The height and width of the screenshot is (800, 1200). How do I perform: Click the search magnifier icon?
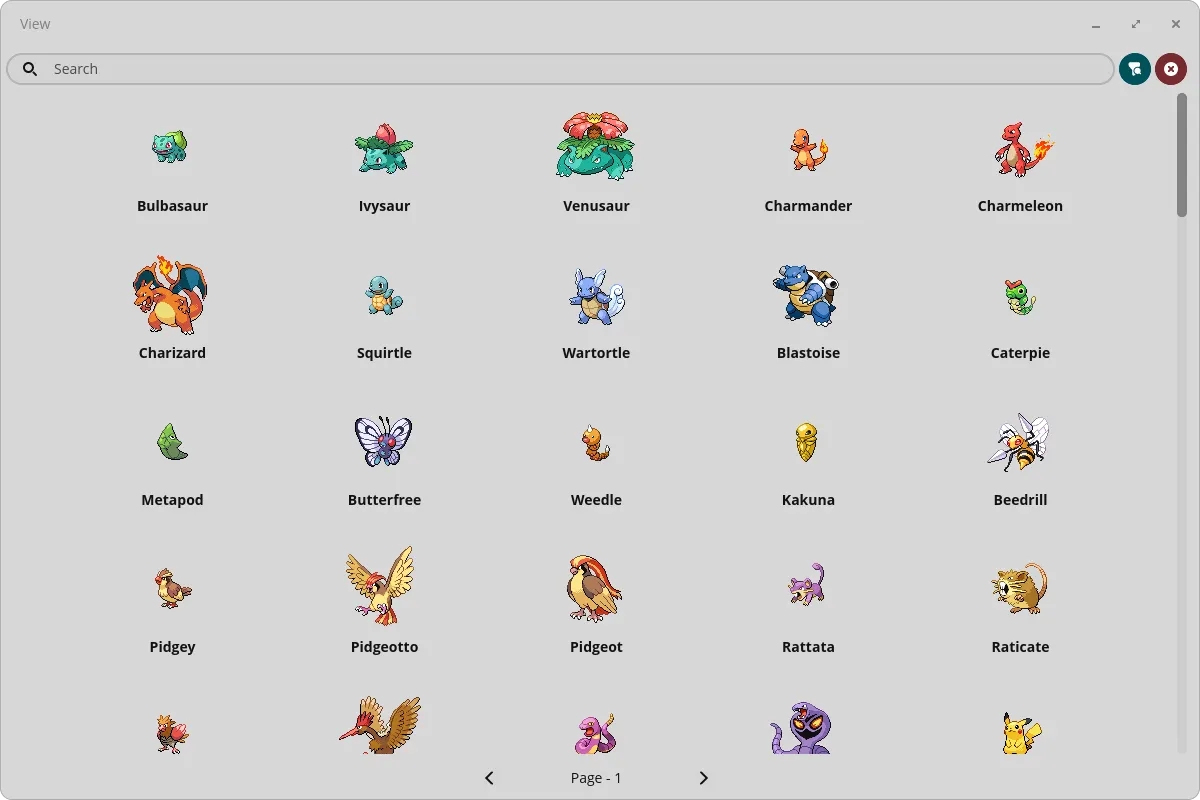pos(31,69)
